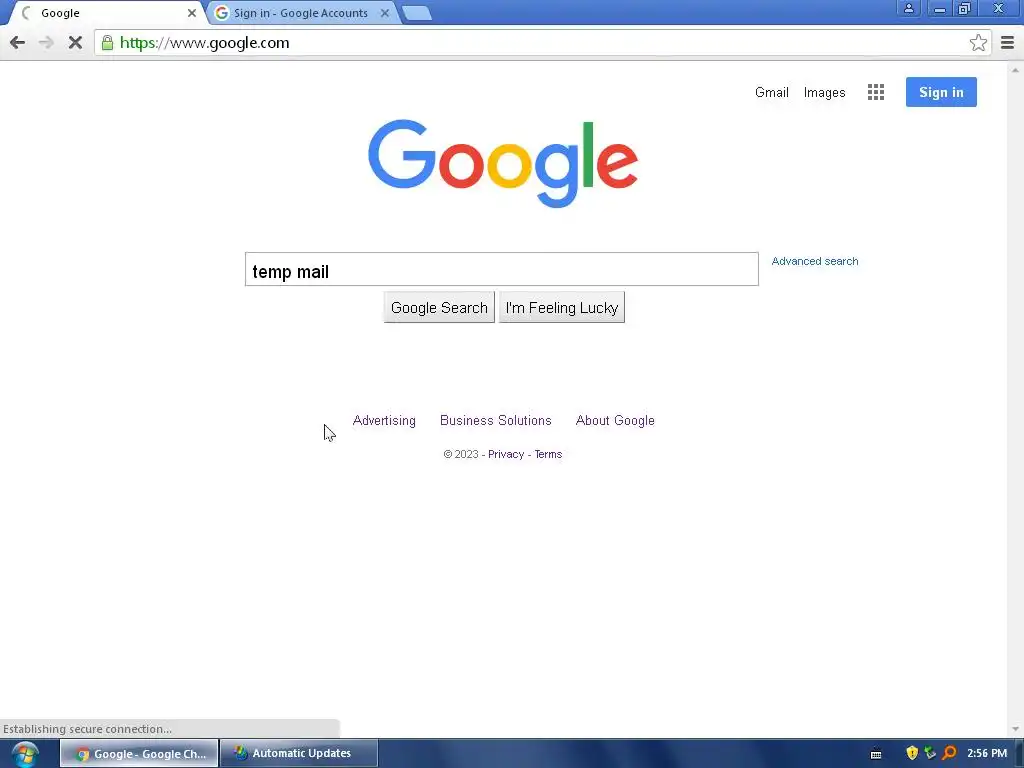Click the green padlock security icon
Viewport: 1024px width, 768px height.
tap(107, 43)
